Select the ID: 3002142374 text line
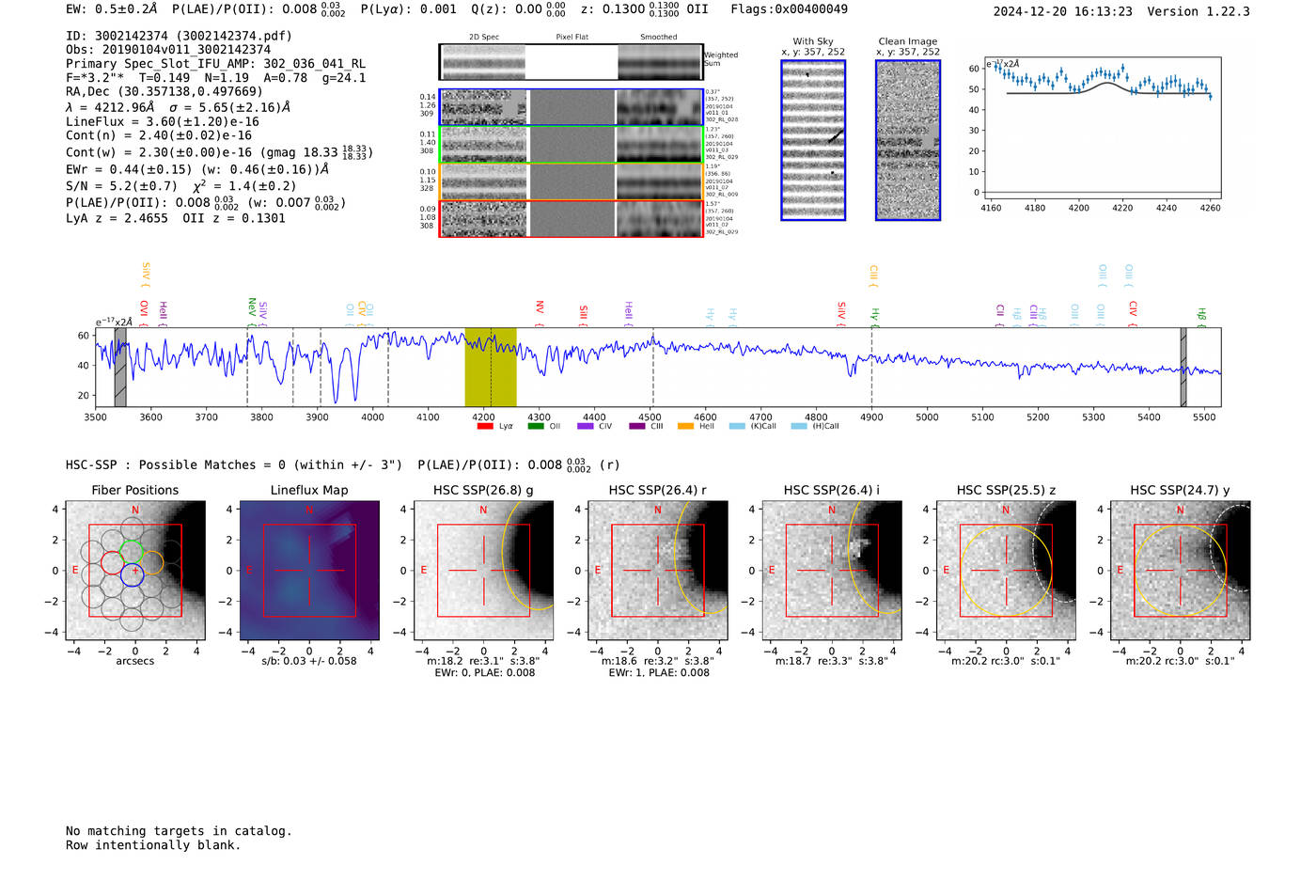Screen dimensions: 1316x896 click(x=179, y=36)
